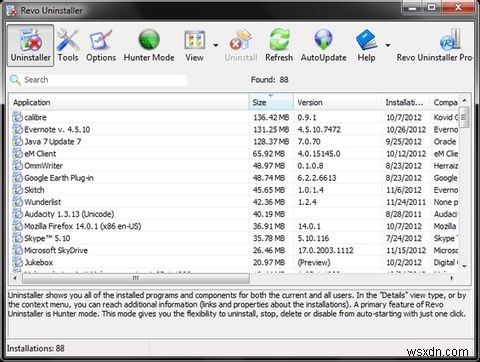Click the (Preview) version cell
This screenshot has width=480, height=362.
click(314, 262)
